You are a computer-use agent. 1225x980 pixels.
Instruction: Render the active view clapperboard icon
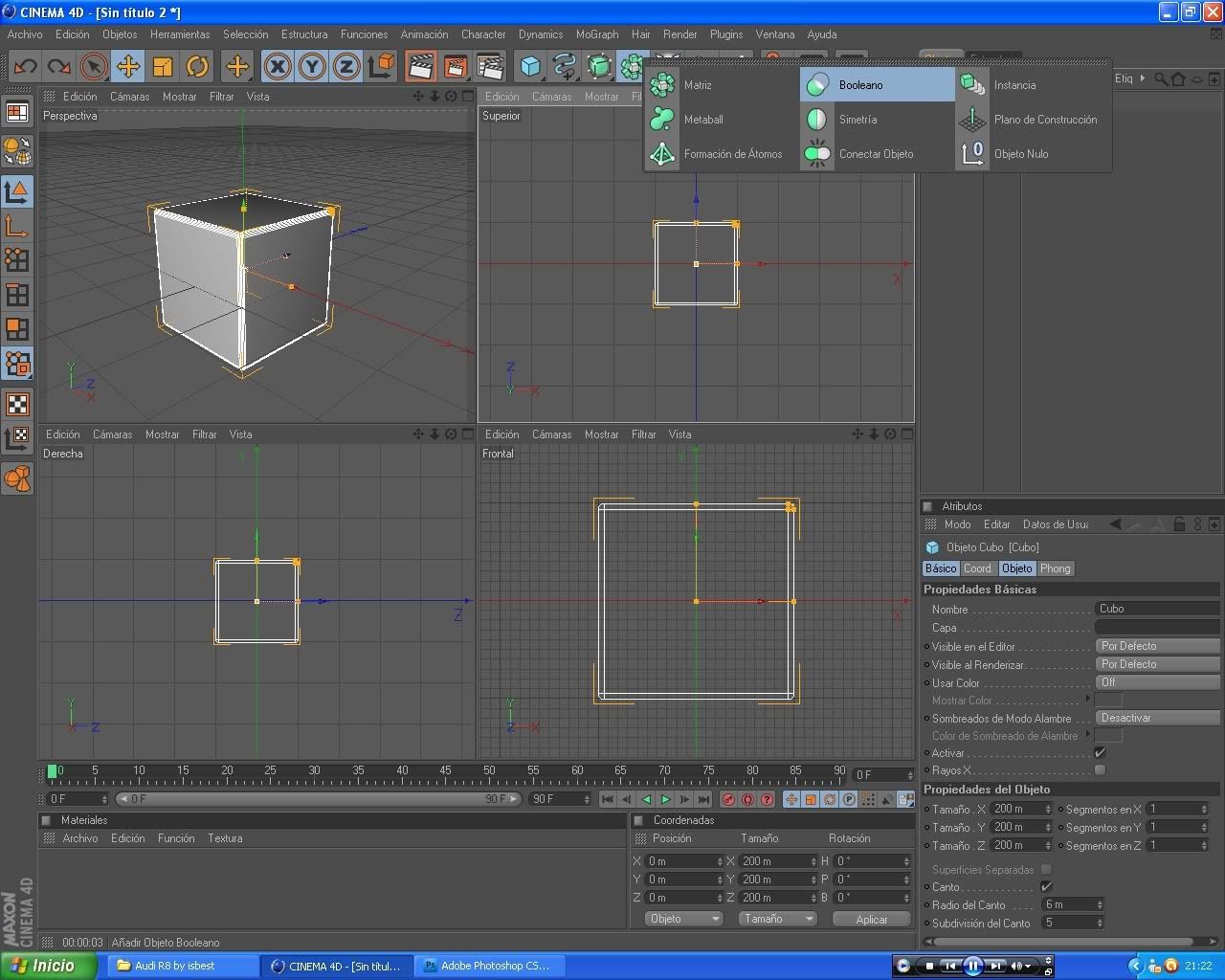420,66
